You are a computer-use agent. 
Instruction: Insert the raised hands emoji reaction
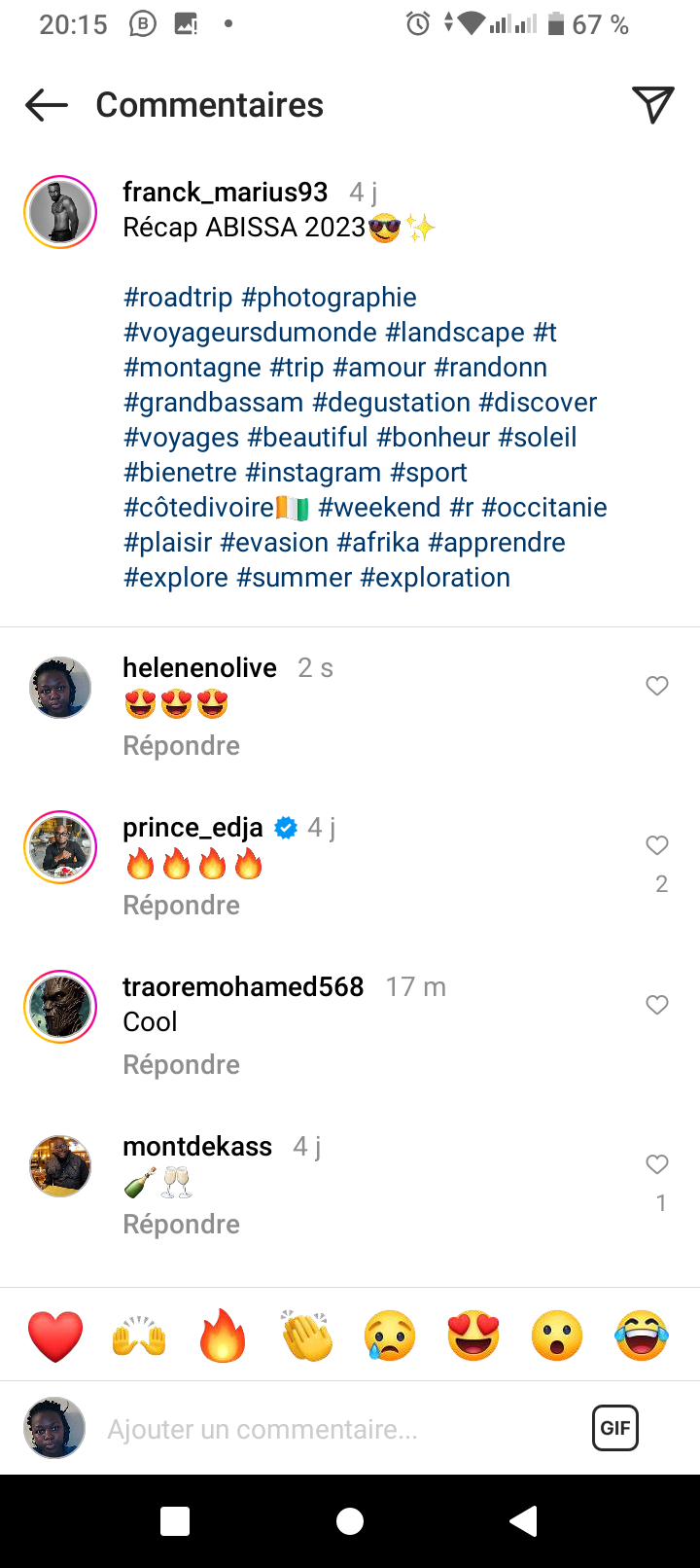pos(139,1336)
